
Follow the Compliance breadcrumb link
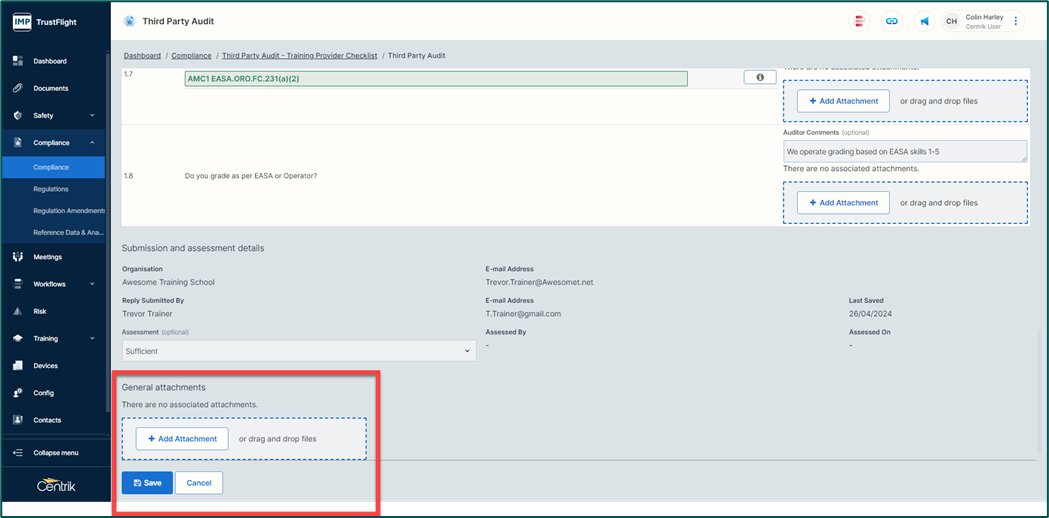[x=191, y=56]
